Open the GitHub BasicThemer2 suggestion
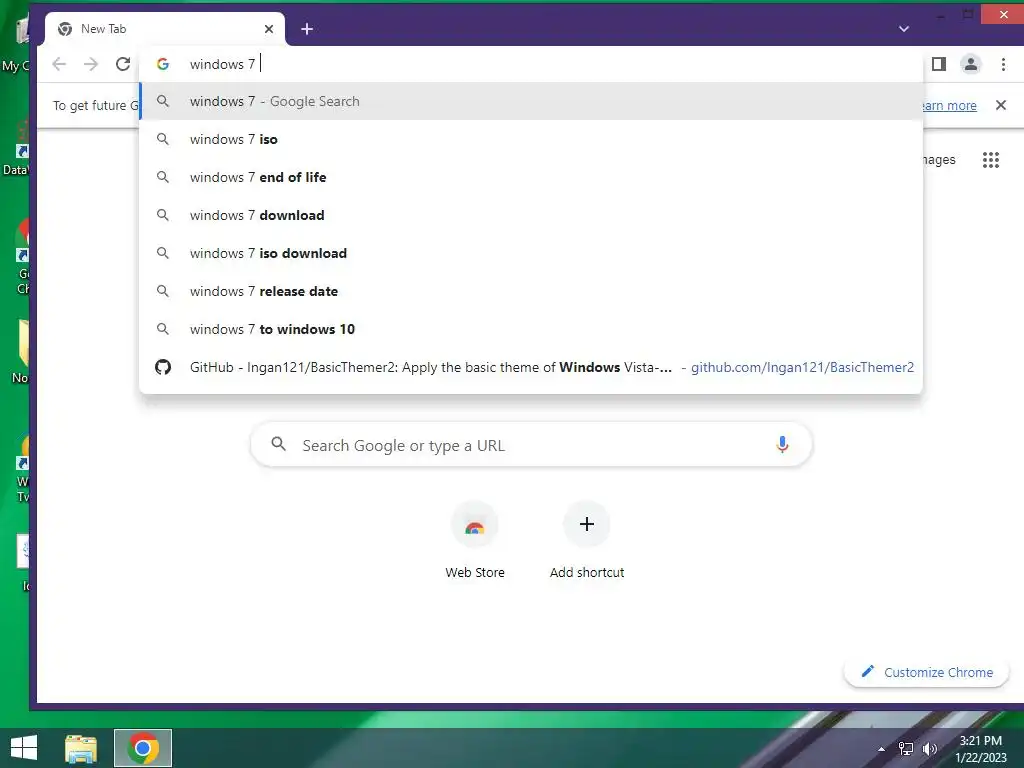1024x768 pixels. coord(531,367)
